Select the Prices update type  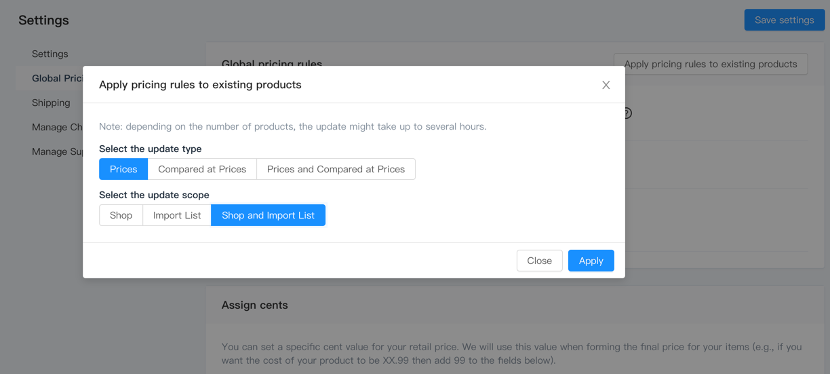(x=123, y=169)
